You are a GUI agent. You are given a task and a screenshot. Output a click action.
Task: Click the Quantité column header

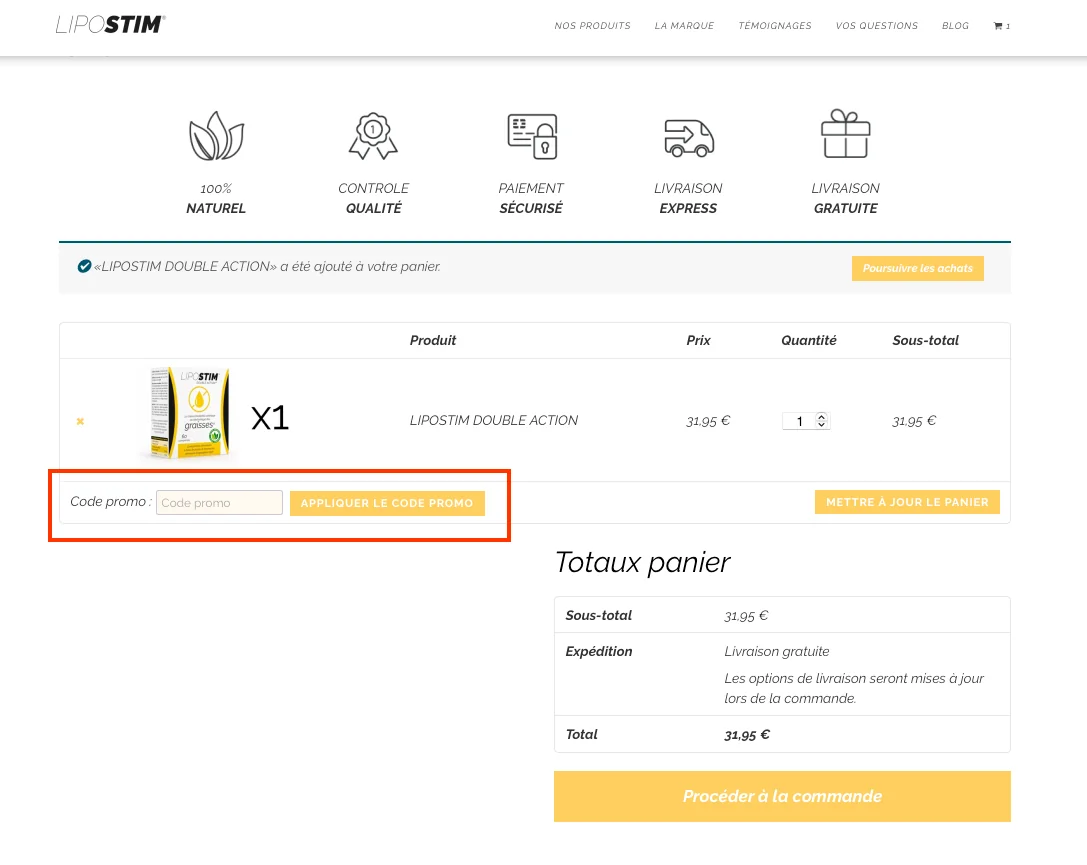point(809,340)
